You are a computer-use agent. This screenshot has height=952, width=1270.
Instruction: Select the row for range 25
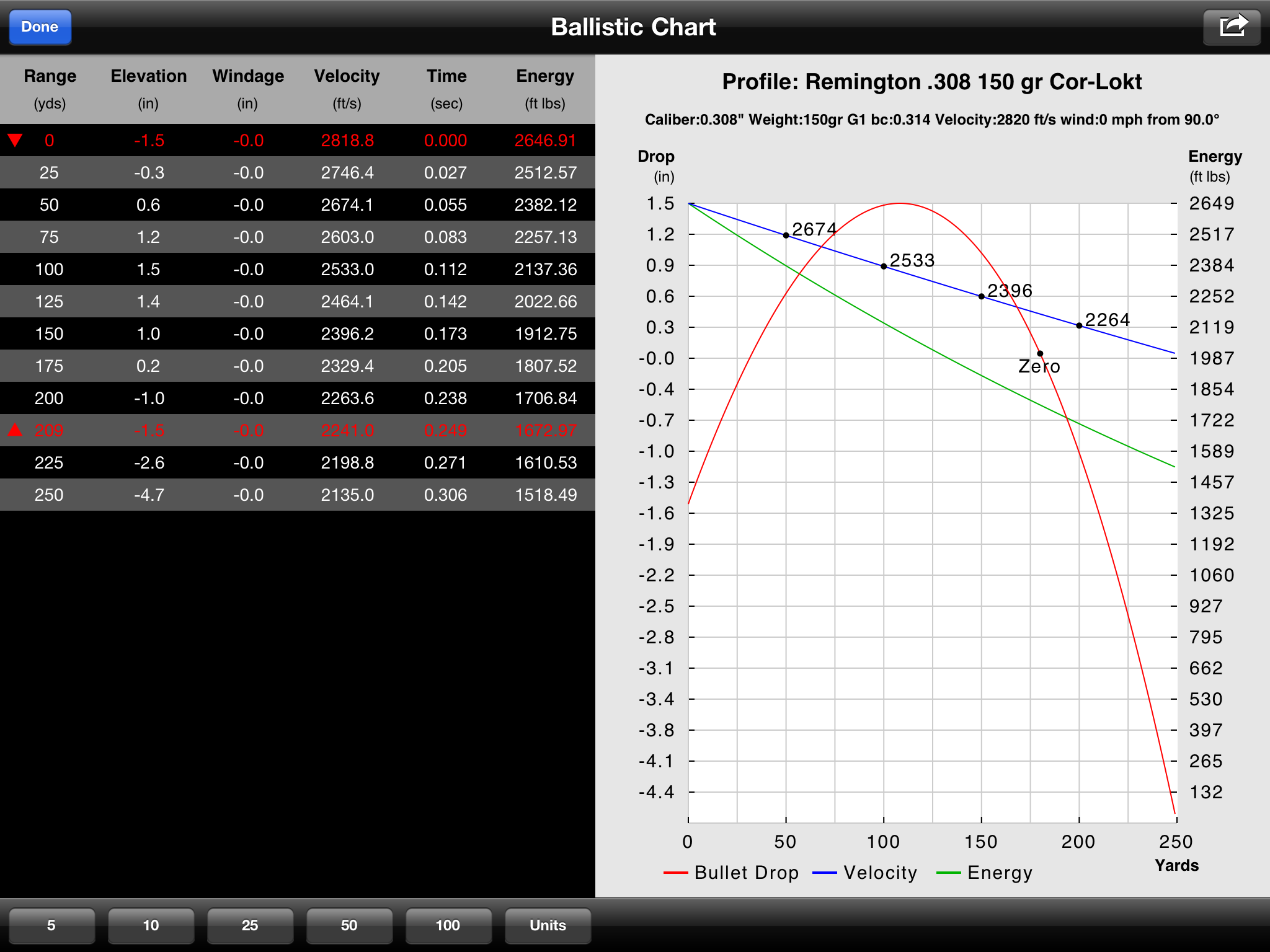pos(298,172)
